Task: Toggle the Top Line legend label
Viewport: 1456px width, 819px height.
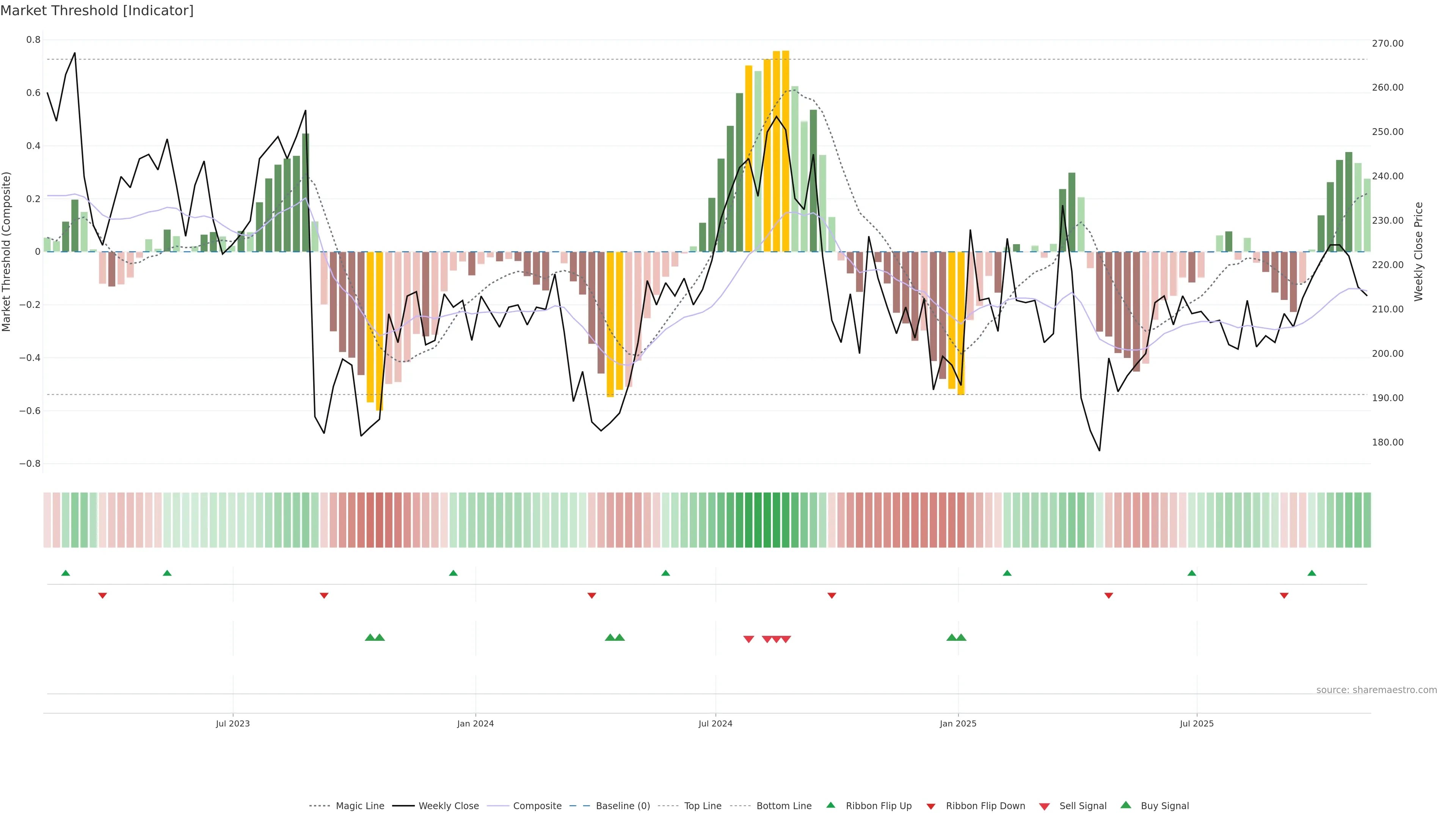Action: pyautogui.click(x=703, y=806)
